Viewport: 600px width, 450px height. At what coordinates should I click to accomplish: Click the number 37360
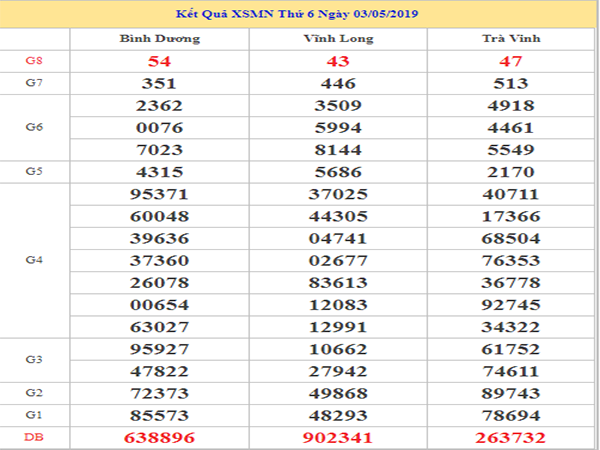[x=160, y=261]
